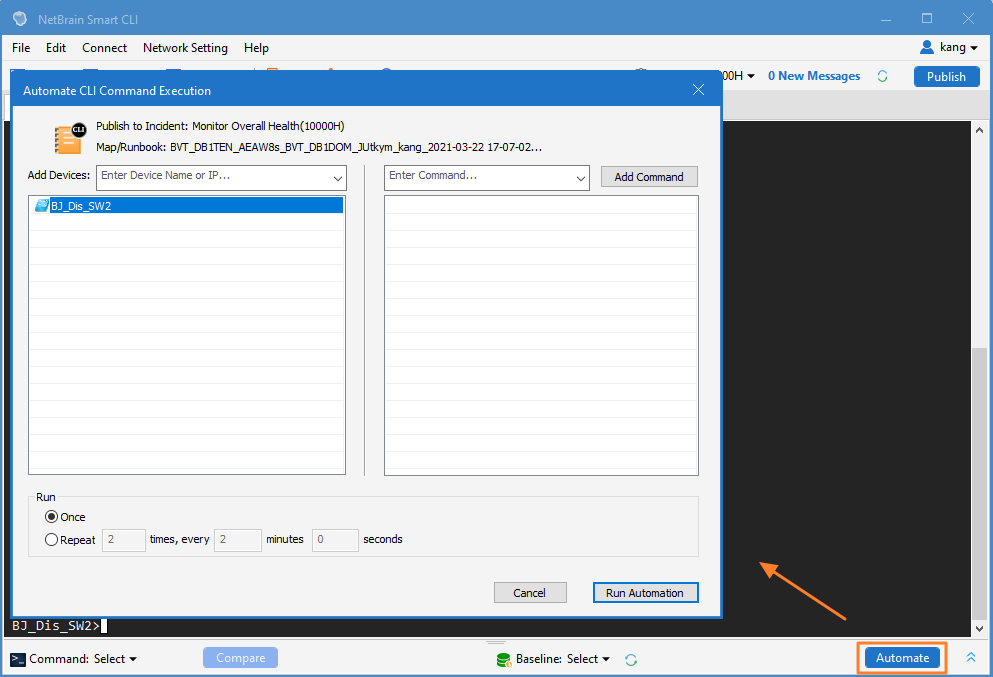993x677 pixels.
Task: Open the Baseline Select dropdown
Action: (588, 659)
